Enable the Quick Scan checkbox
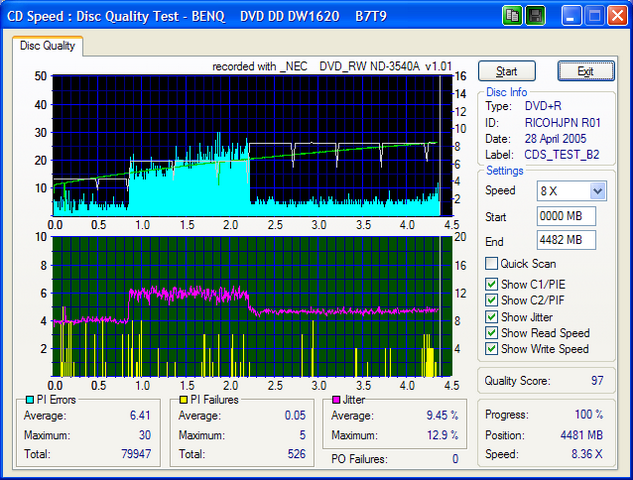The height and width of the screenshot is (480, 633). click(x=491, y=264)
